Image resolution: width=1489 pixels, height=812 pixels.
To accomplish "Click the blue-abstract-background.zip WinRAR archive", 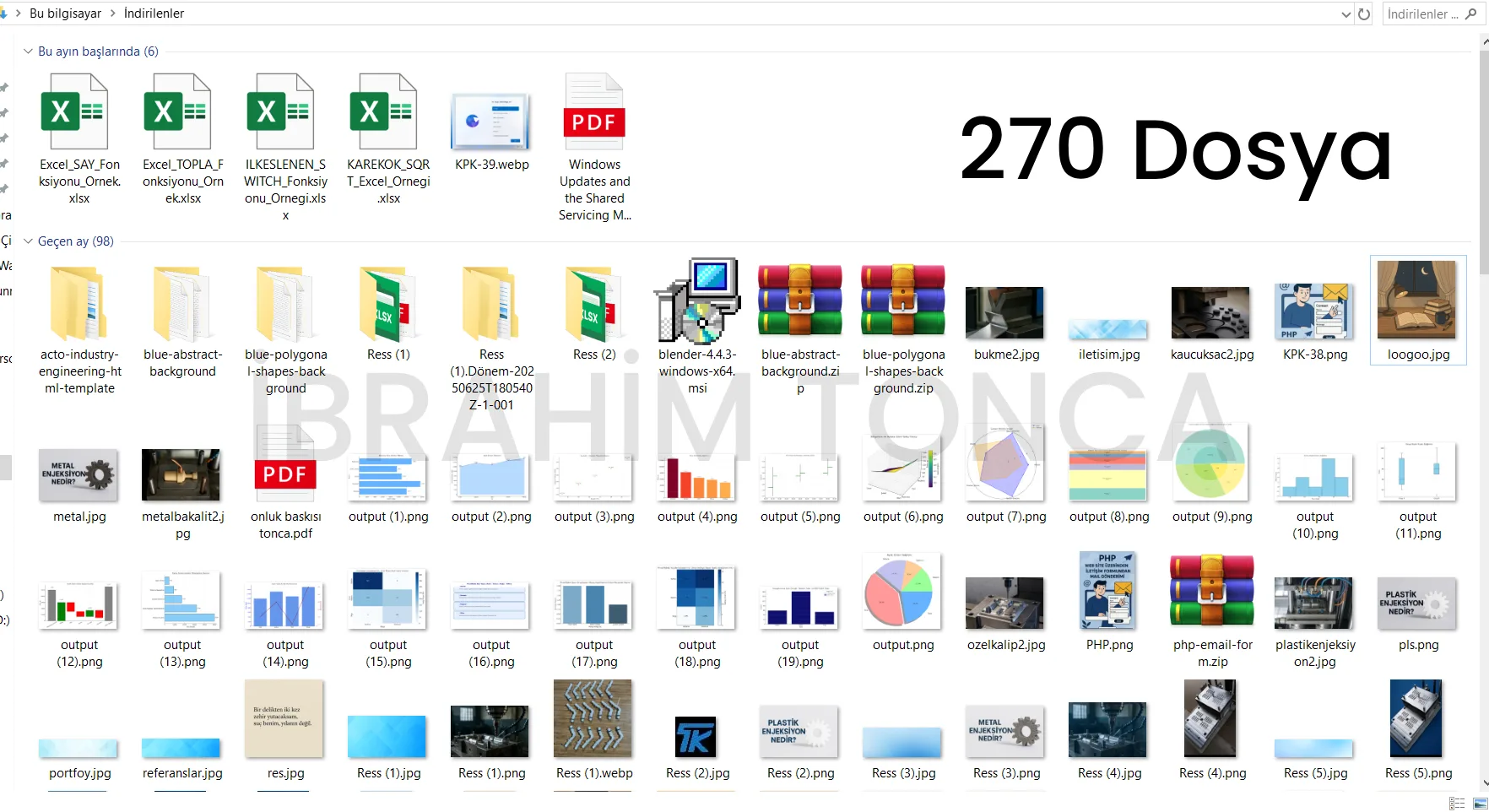I will pyautogui.click(x=800, y=301).
